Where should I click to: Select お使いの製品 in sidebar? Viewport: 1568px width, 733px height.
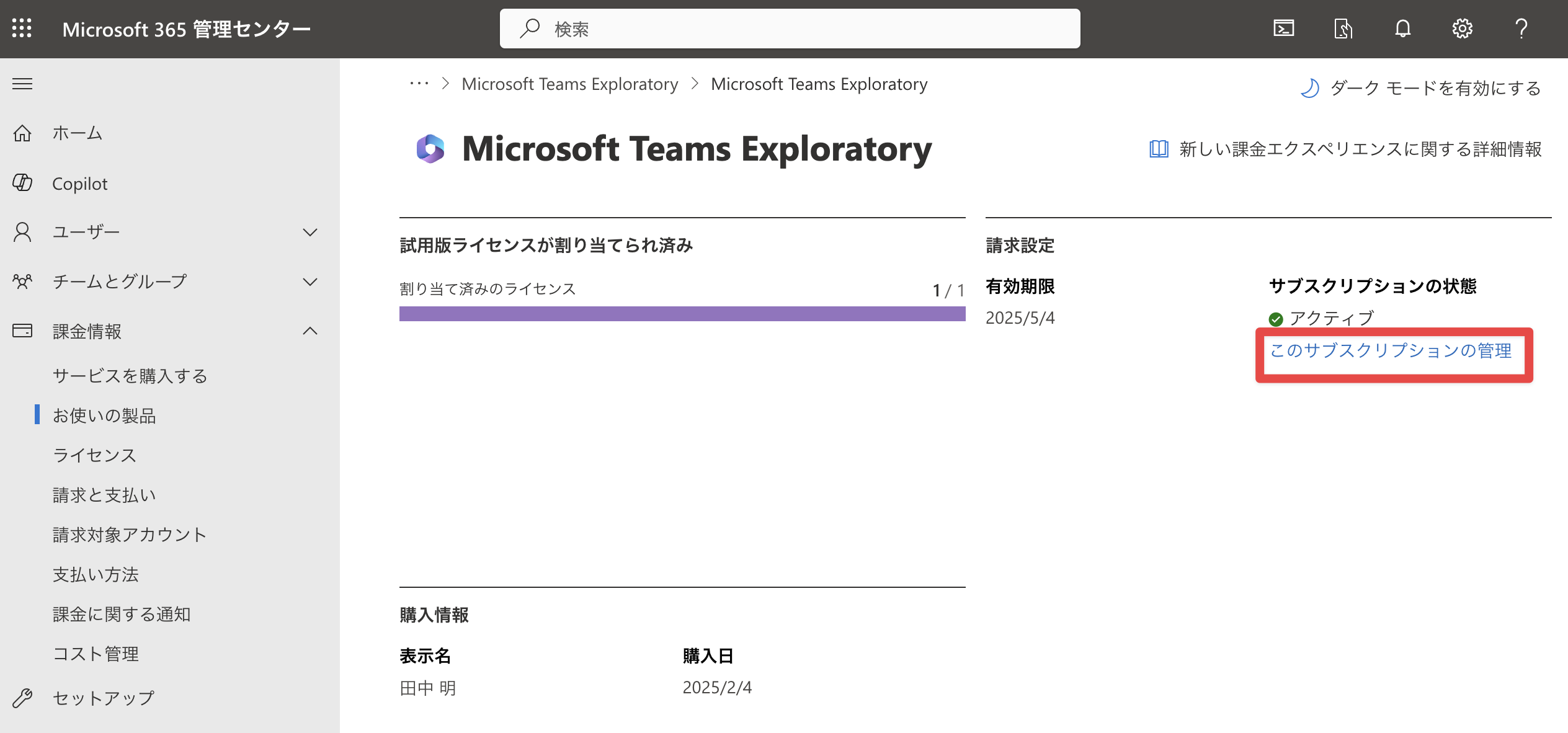point(104,415)
